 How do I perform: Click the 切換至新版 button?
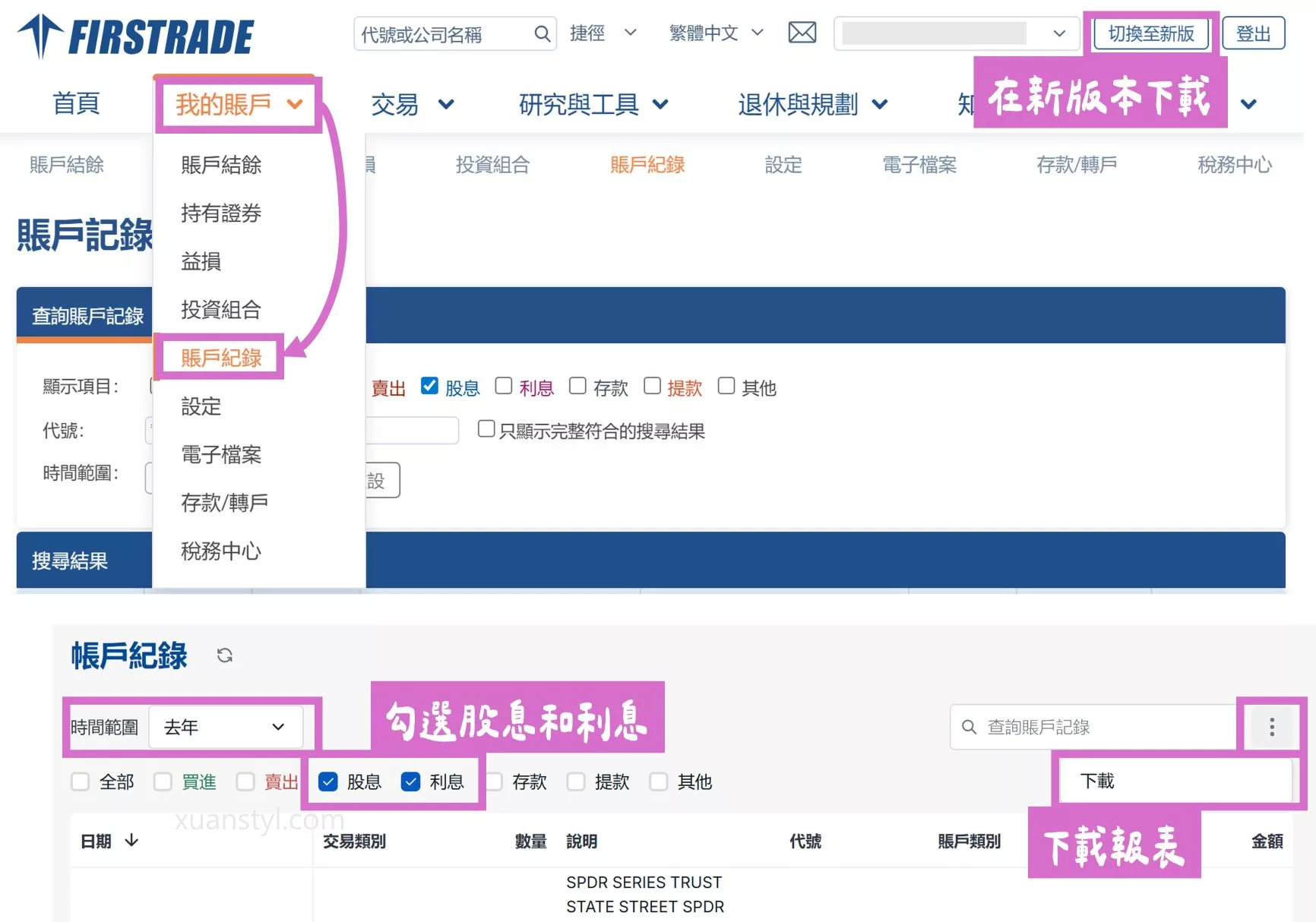(1151, 33)
